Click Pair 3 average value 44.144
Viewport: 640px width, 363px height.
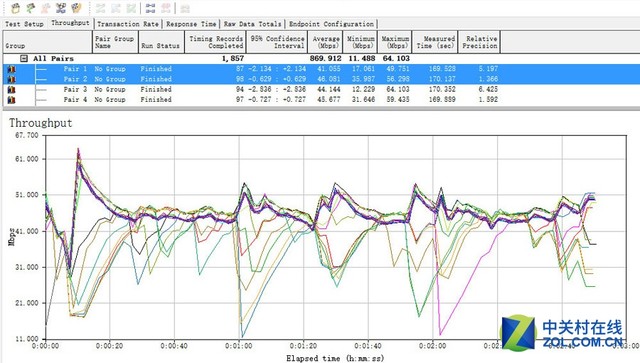[329, 89]
